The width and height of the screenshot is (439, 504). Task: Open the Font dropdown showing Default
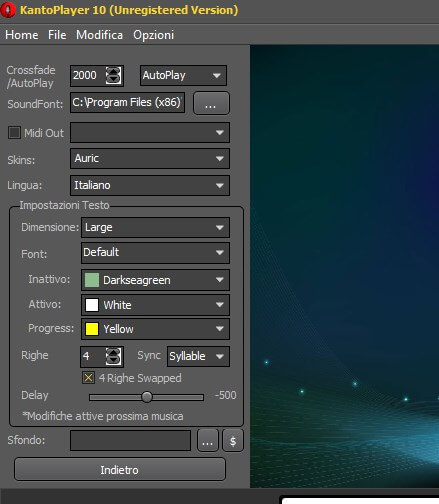(x=155, y=253)
